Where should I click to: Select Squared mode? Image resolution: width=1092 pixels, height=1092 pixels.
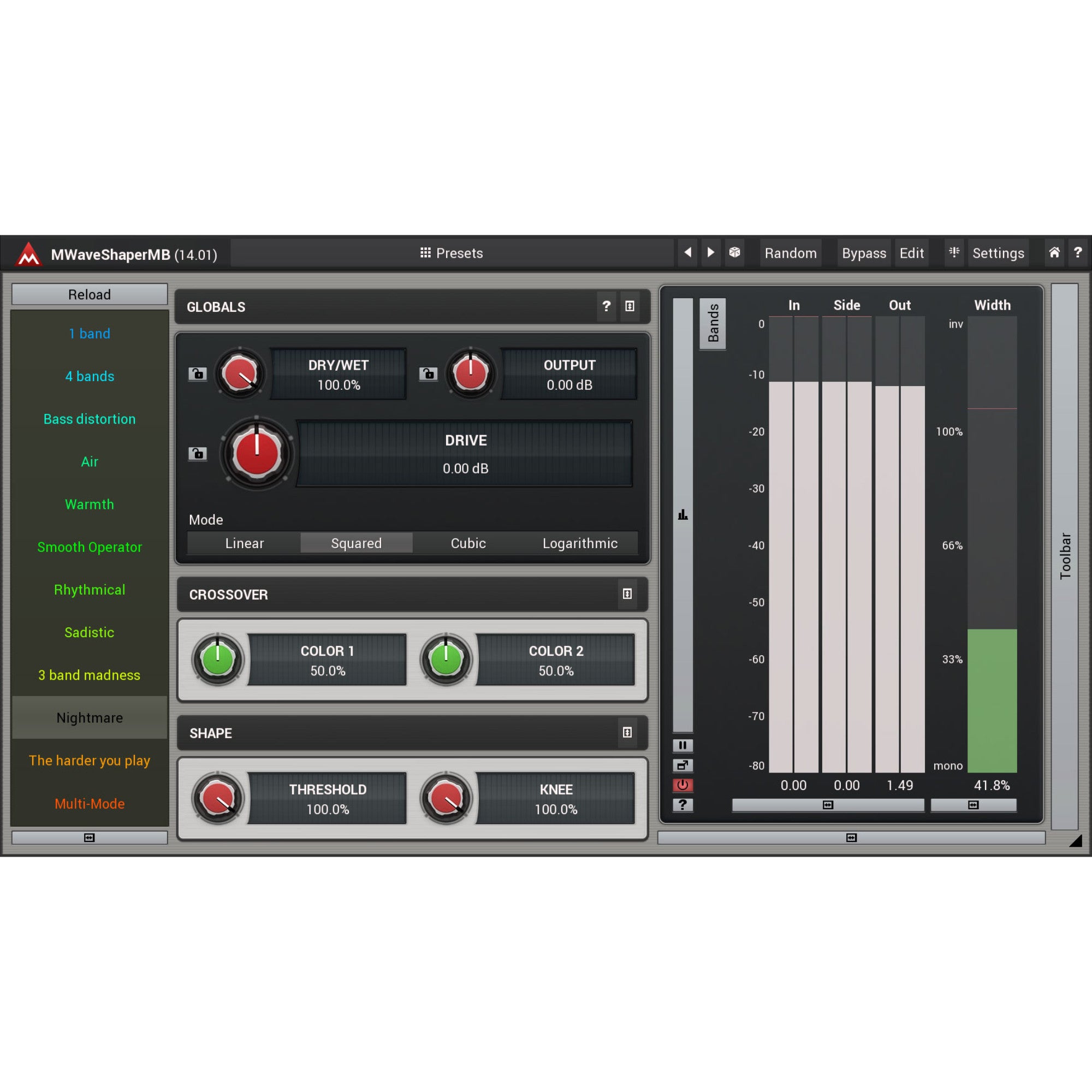click(x=357, y=543)
